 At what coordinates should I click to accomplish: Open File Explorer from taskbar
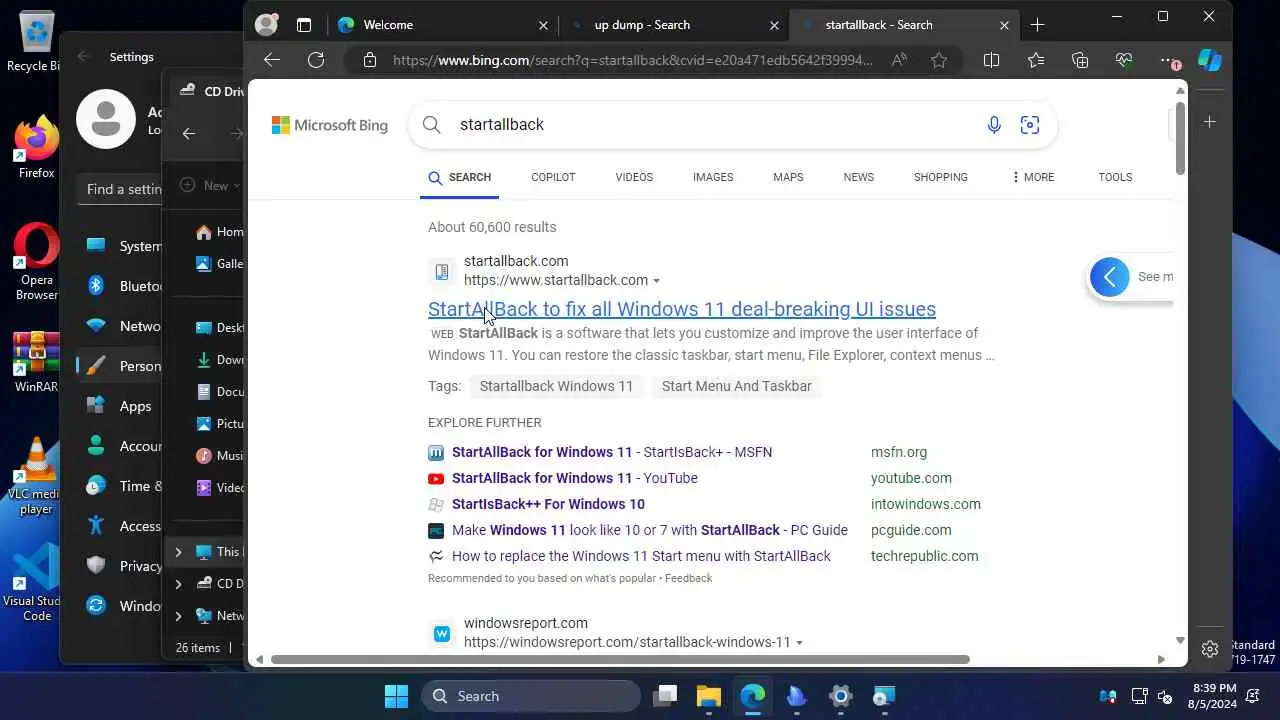click(x=709, y=696)
